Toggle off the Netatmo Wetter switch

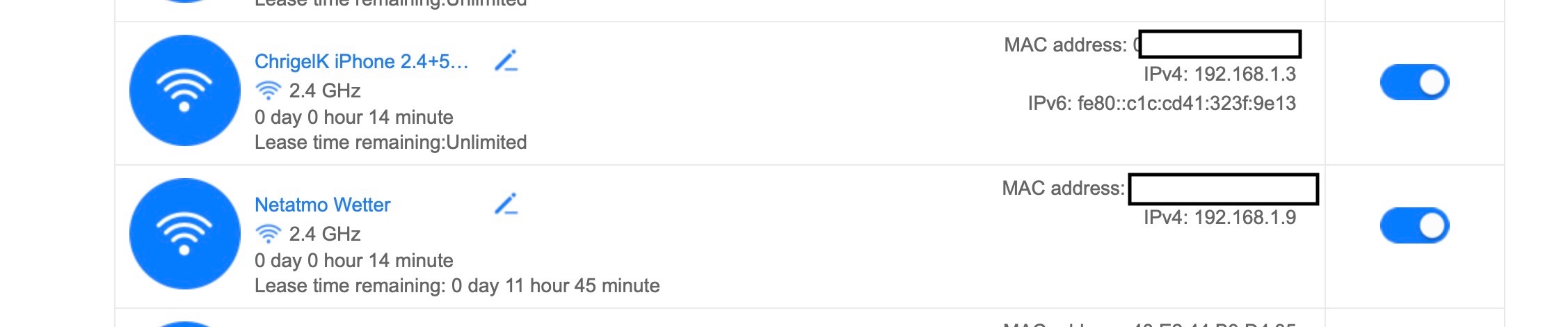tap(1414, 226)
